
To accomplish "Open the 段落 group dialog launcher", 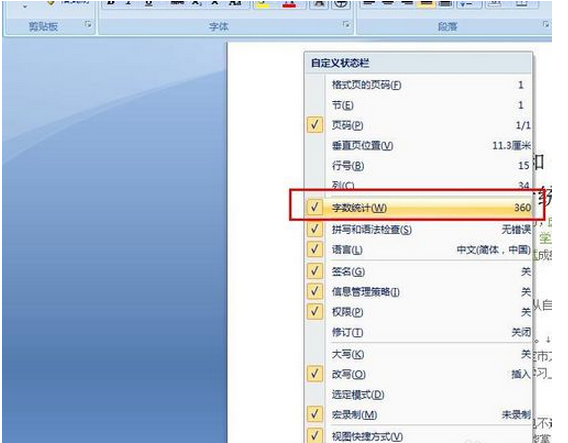I will 546,25.
